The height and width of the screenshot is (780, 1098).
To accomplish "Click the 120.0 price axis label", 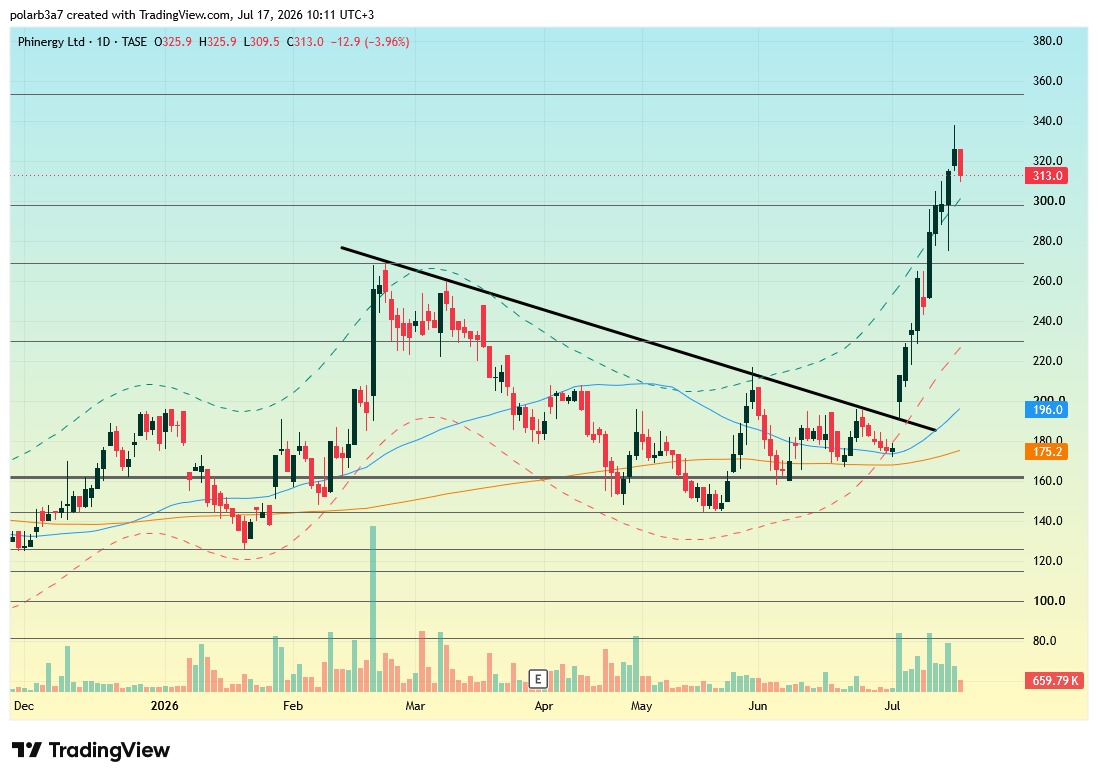I will pos(1048,561).
